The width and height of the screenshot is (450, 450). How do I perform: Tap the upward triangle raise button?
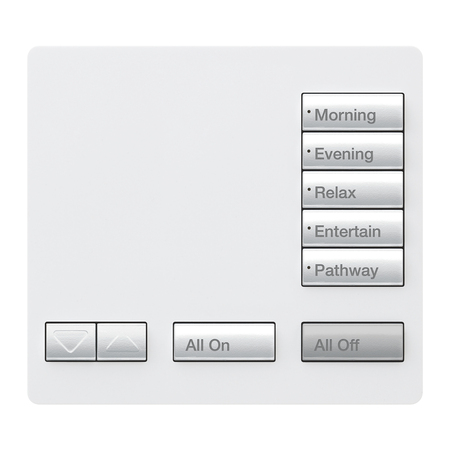(x=122, y=342)
